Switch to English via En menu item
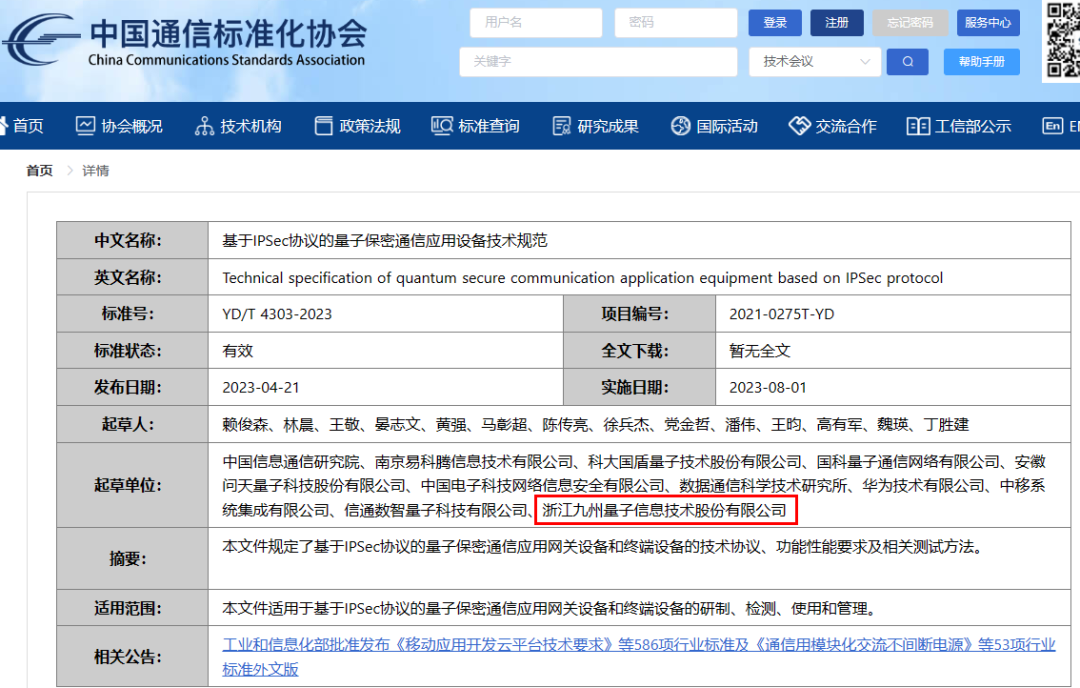1080x688 pixels. 1058,126
